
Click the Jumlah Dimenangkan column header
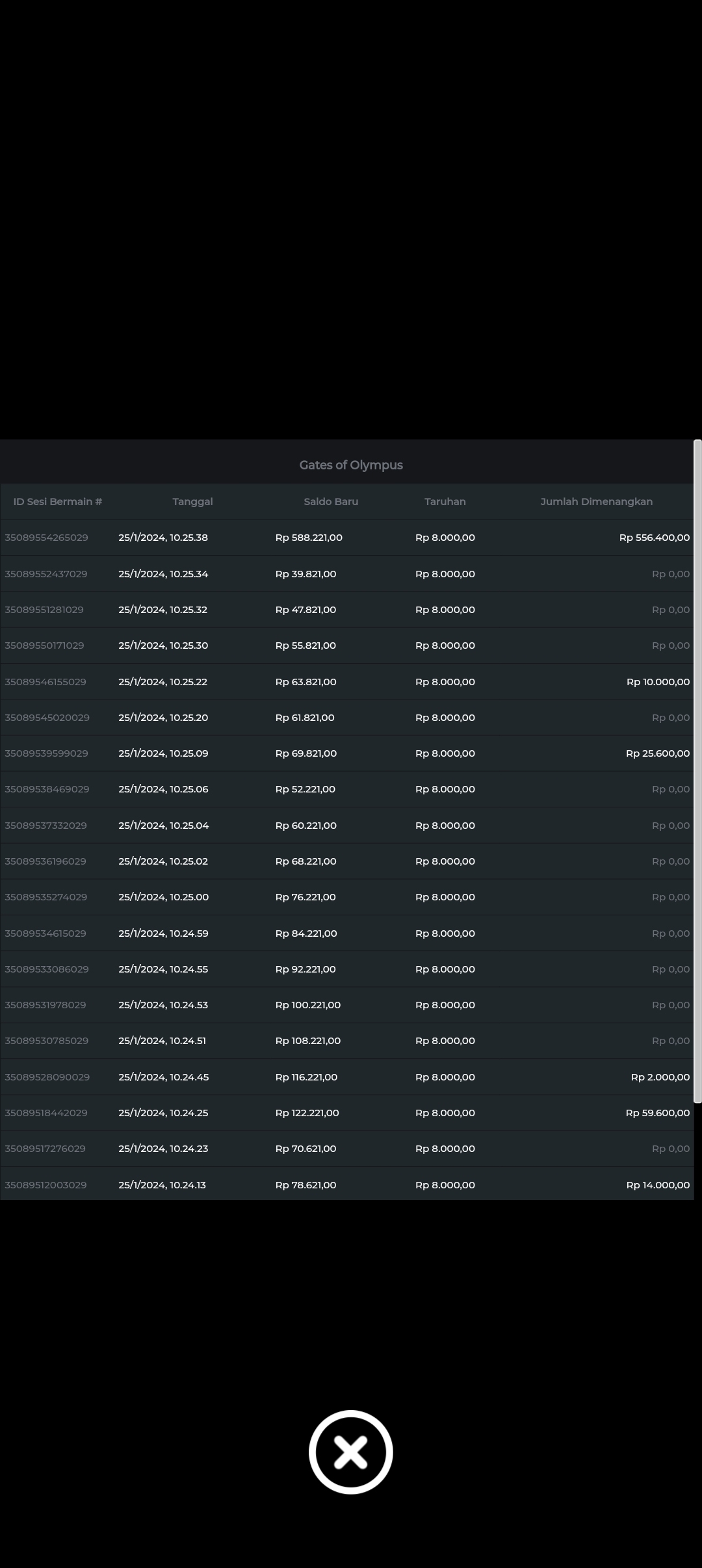click(x=596, y=501)
